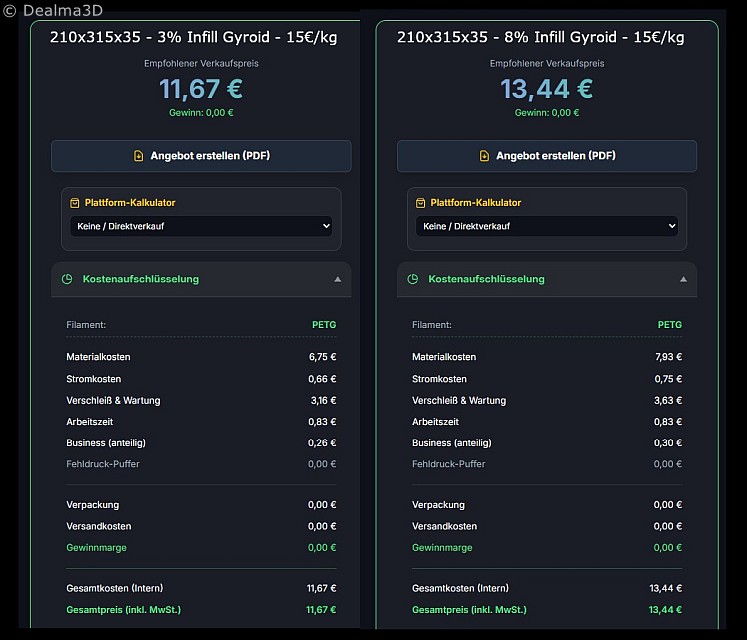Click the Plattform-Kalkulator store icon in right panel
Image resolution: width=747 pixels, height=640 pixels.
point(421,203)
